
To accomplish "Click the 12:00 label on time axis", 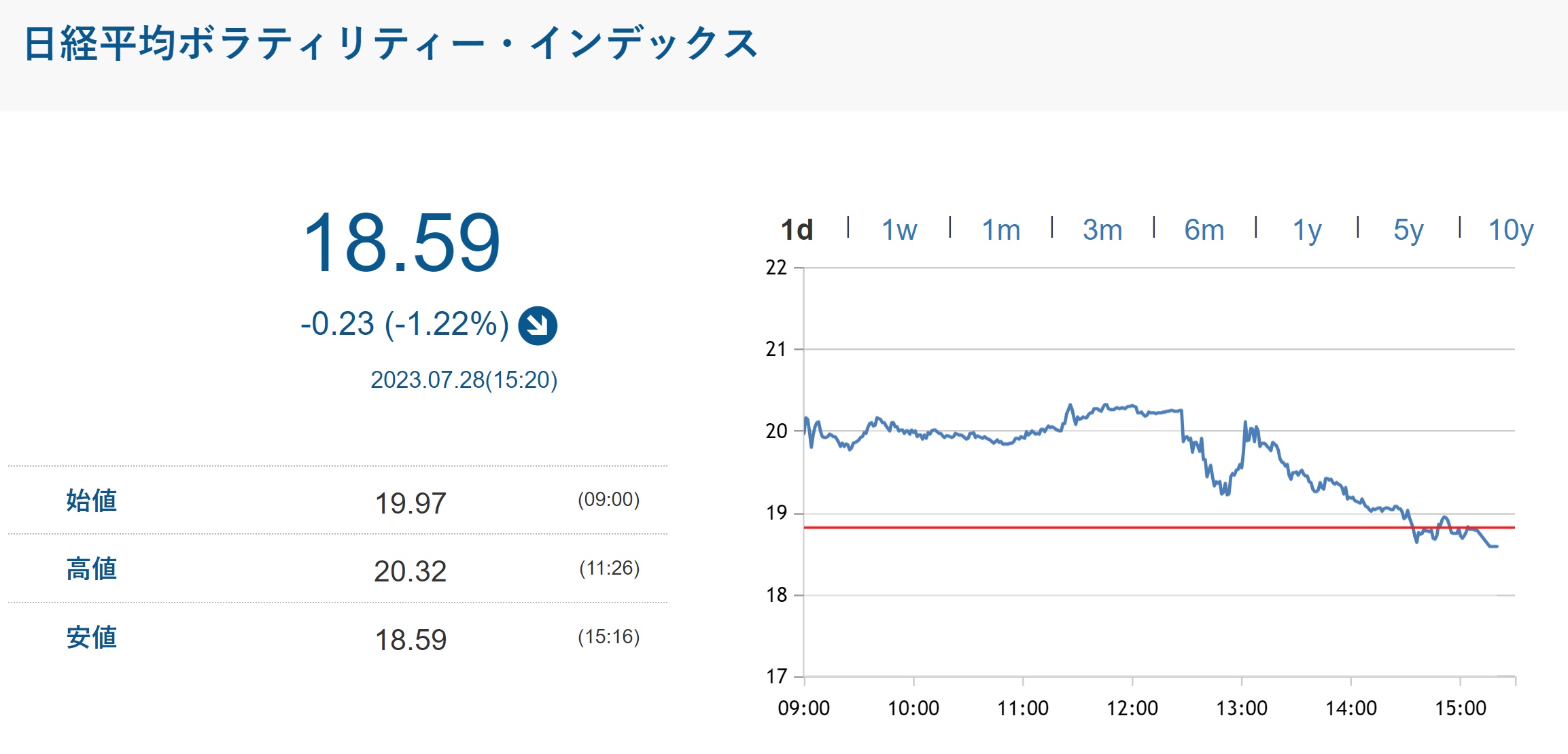I will tap(1132, 708).
